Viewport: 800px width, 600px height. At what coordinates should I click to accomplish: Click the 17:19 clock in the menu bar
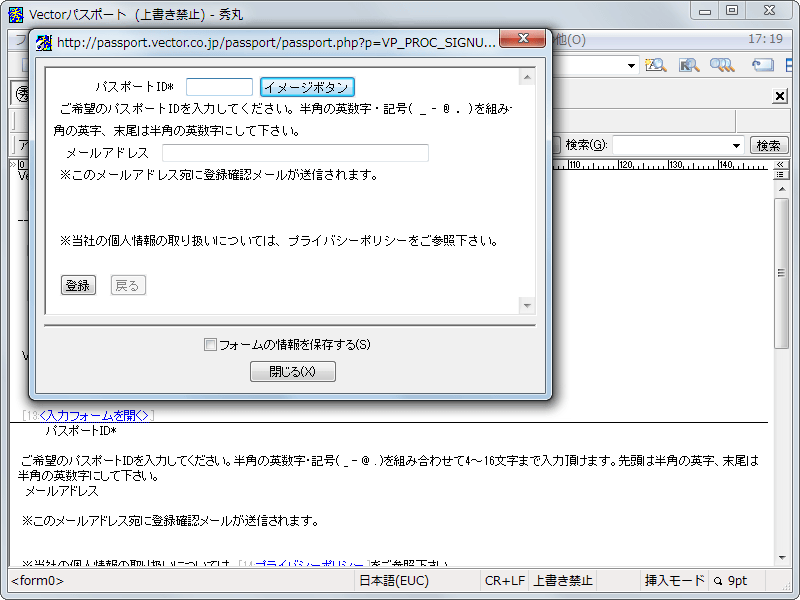coord(765,39)
